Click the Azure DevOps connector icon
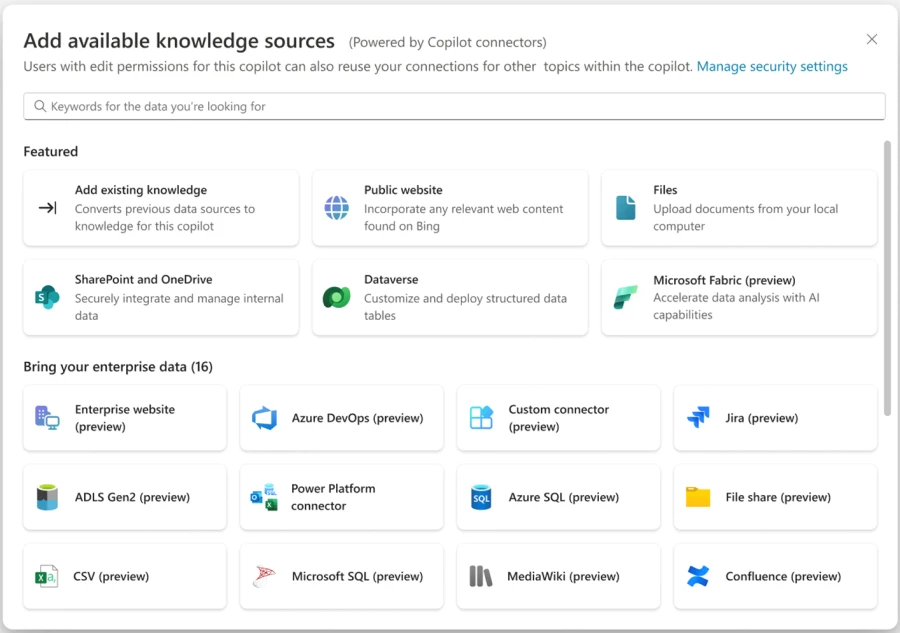 tap(263, 418)
